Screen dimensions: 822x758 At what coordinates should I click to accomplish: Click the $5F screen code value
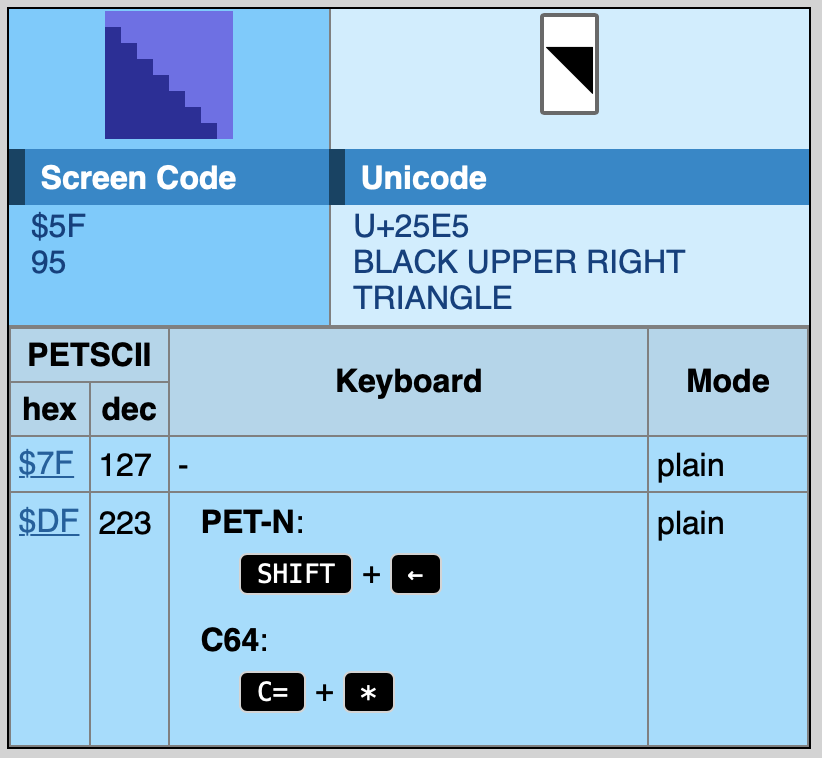(58, 227)
